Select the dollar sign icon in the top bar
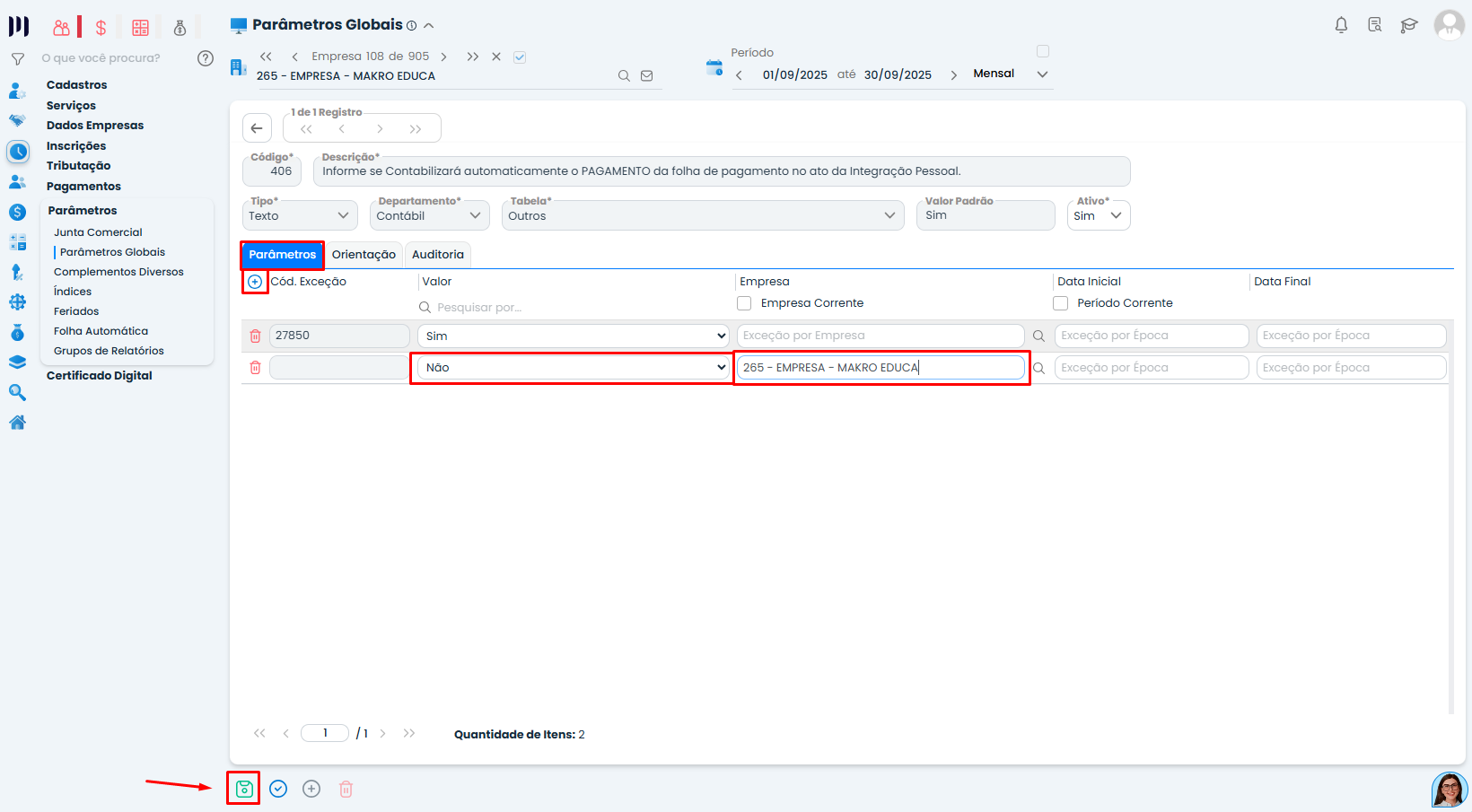This screenshot has width=1472, height=812. click(x=101, y=27)
